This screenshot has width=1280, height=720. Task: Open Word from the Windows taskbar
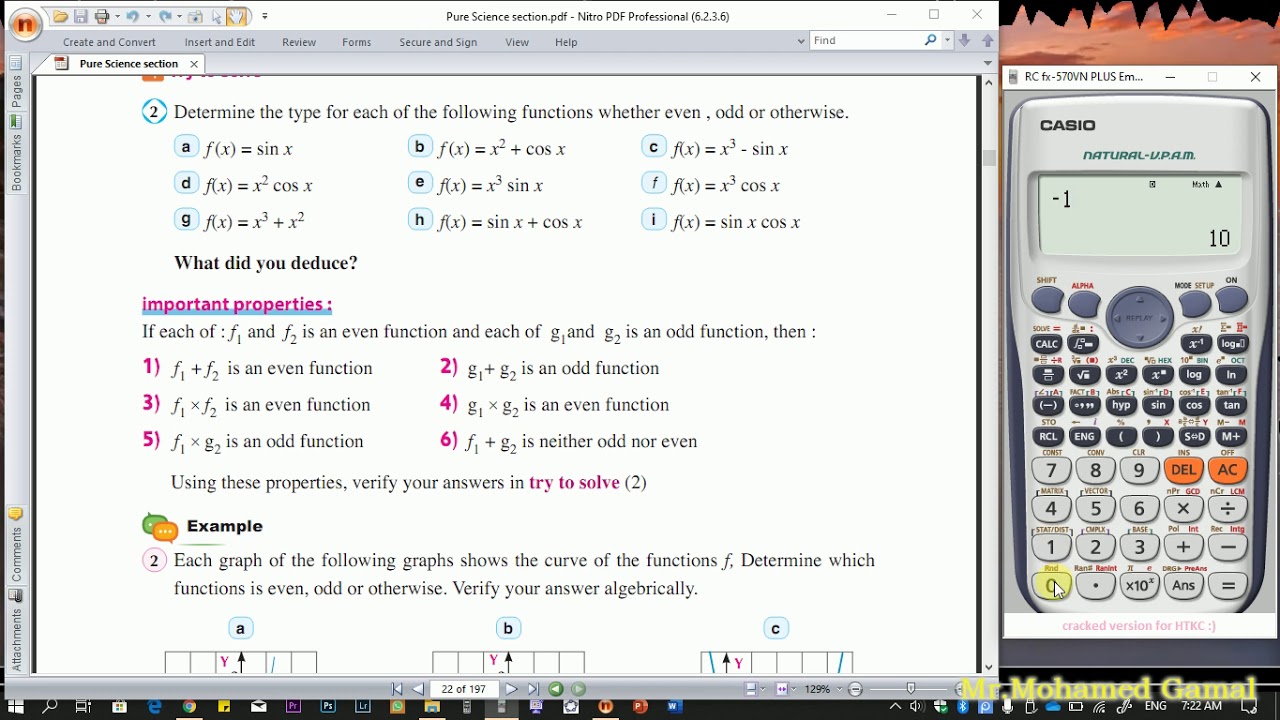[x=673, y=707]
